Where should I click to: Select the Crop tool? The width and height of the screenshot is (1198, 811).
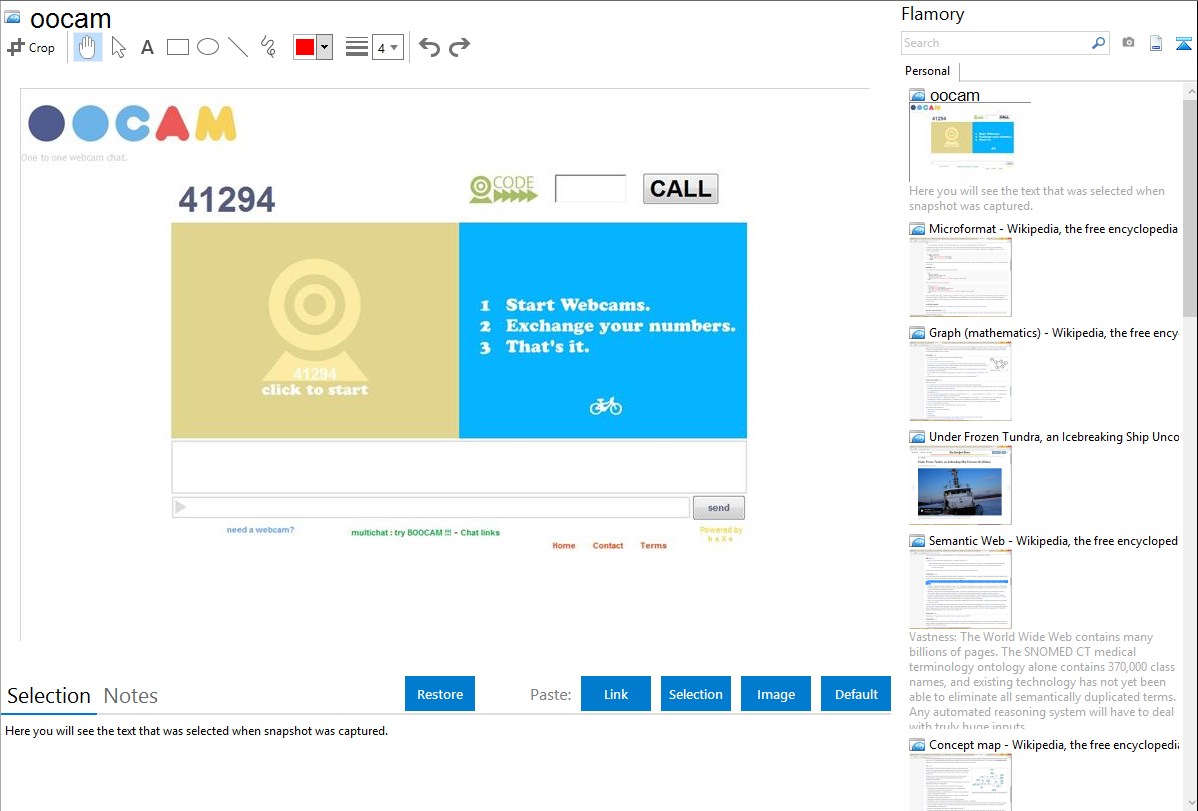point(31,47)
